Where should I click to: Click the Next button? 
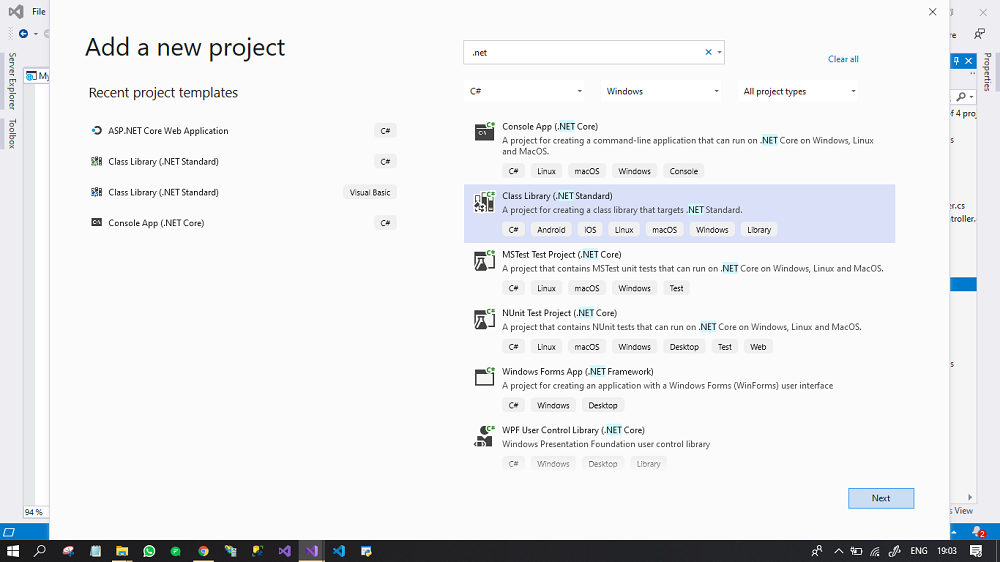pyautogui.click(x=881, y=498)
